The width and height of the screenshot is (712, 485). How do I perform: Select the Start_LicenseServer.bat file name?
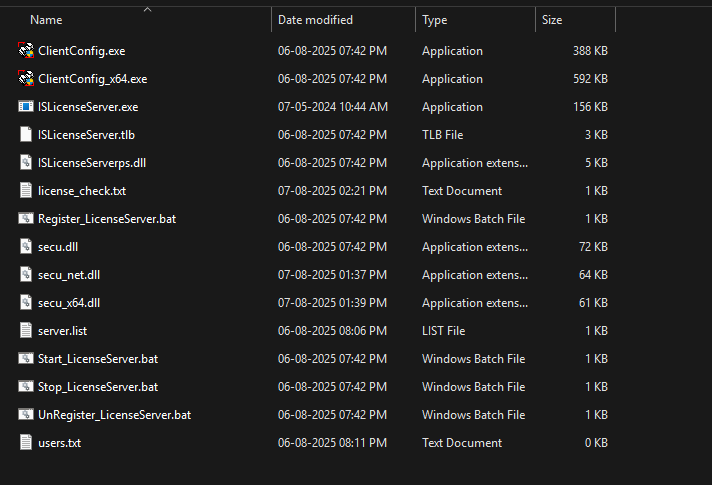[98, 359]
